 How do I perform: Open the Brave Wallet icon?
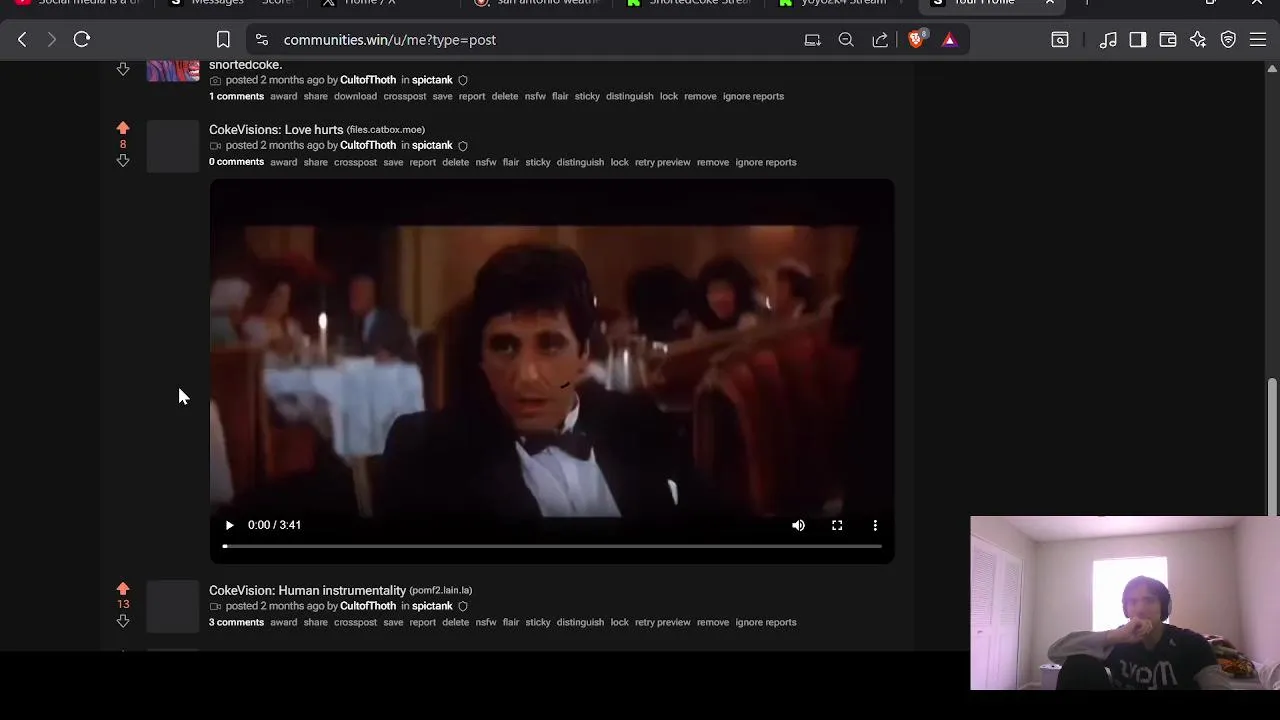tap(1168, 40)
